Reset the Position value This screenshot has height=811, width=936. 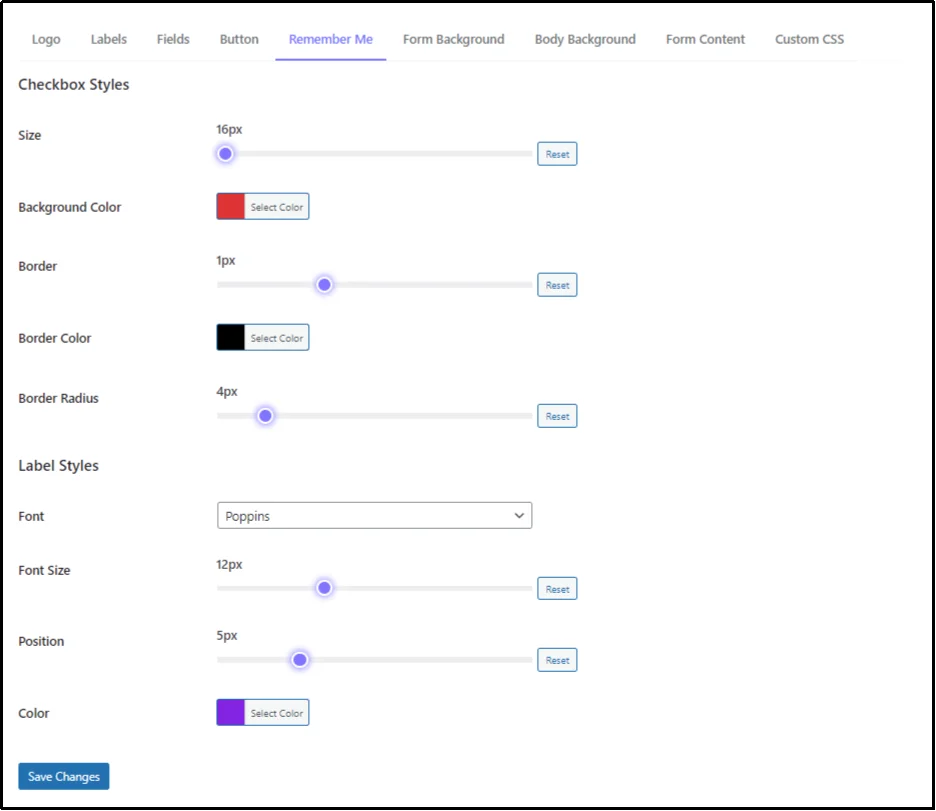pos(557,659)
